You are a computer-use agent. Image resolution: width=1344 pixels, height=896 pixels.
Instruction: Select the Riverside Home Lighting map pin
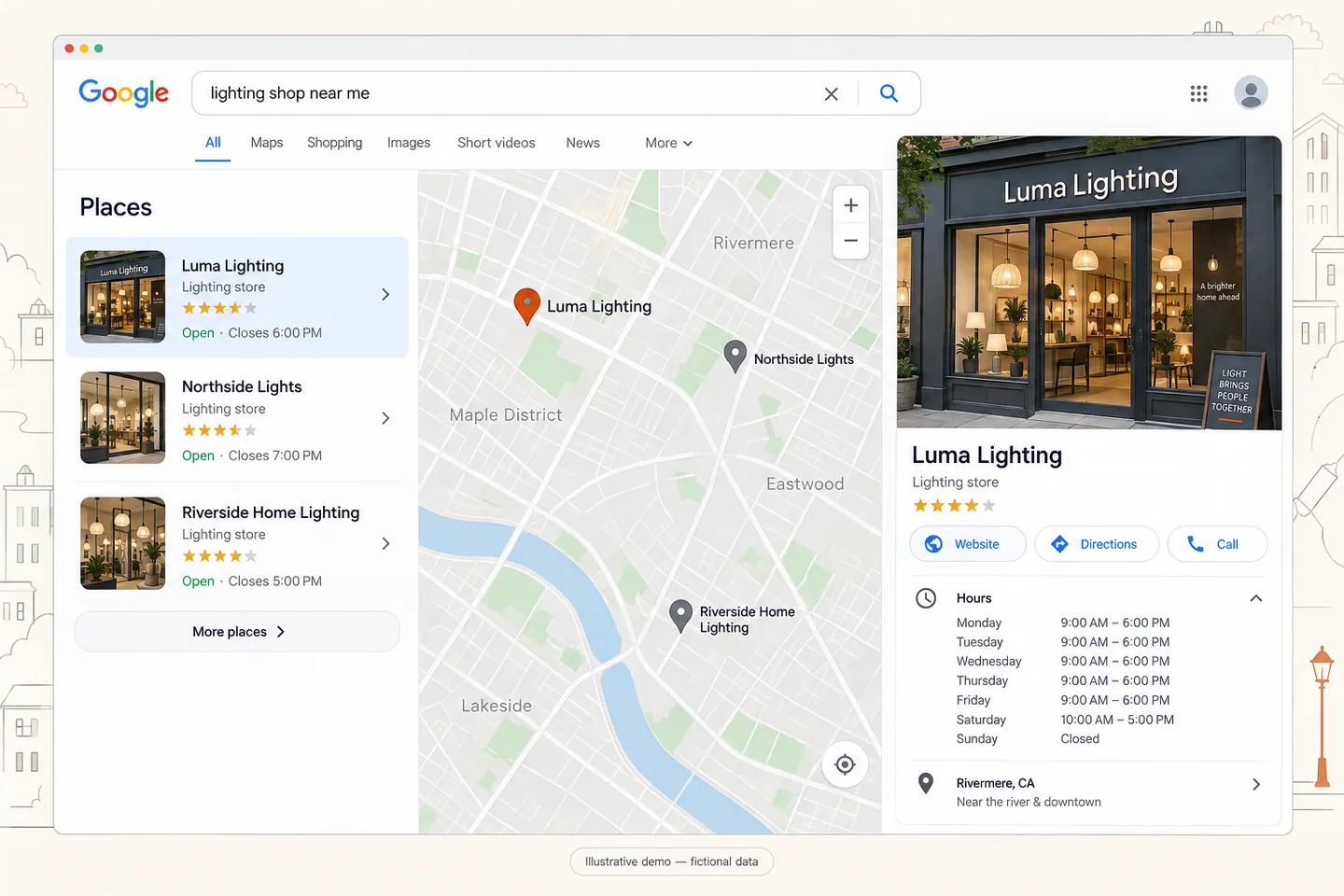(681, 616)
